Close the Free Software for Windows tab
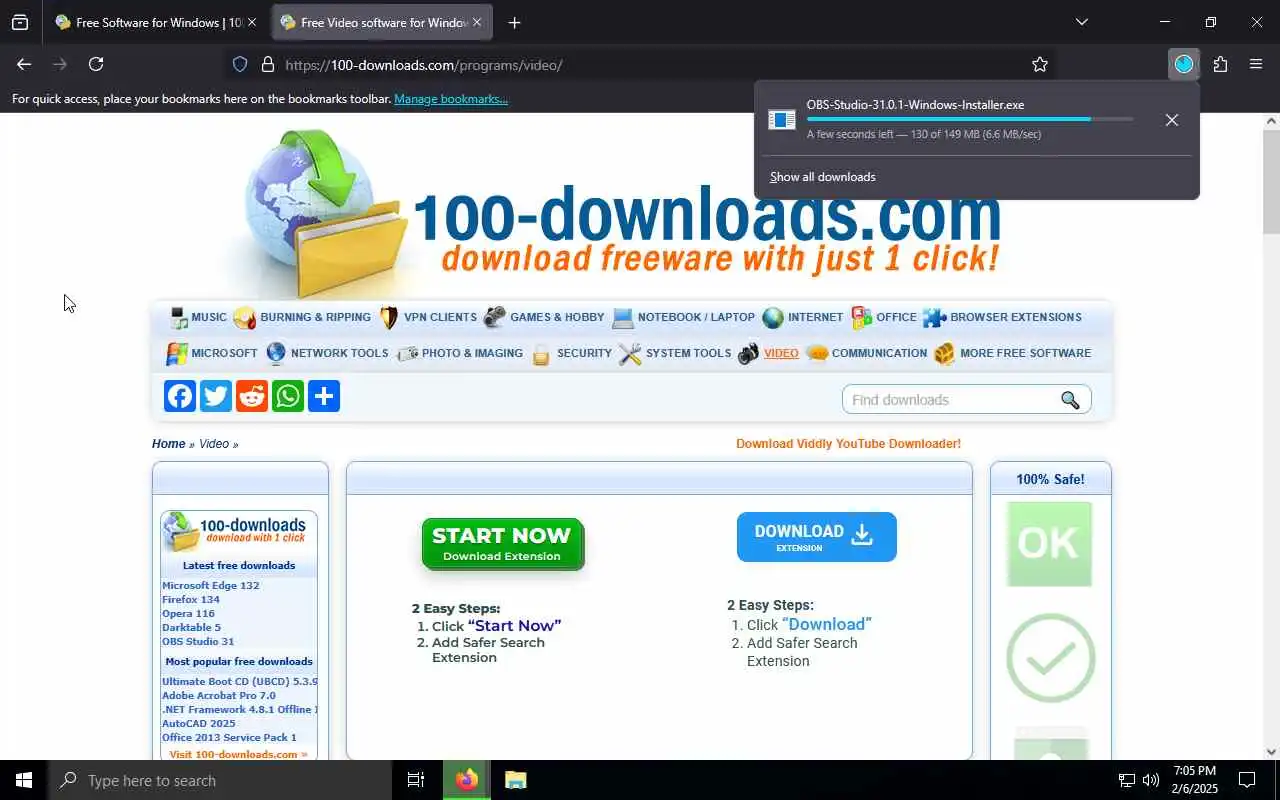The height and width of the screenshot is (800, 1280). [252, 22]
